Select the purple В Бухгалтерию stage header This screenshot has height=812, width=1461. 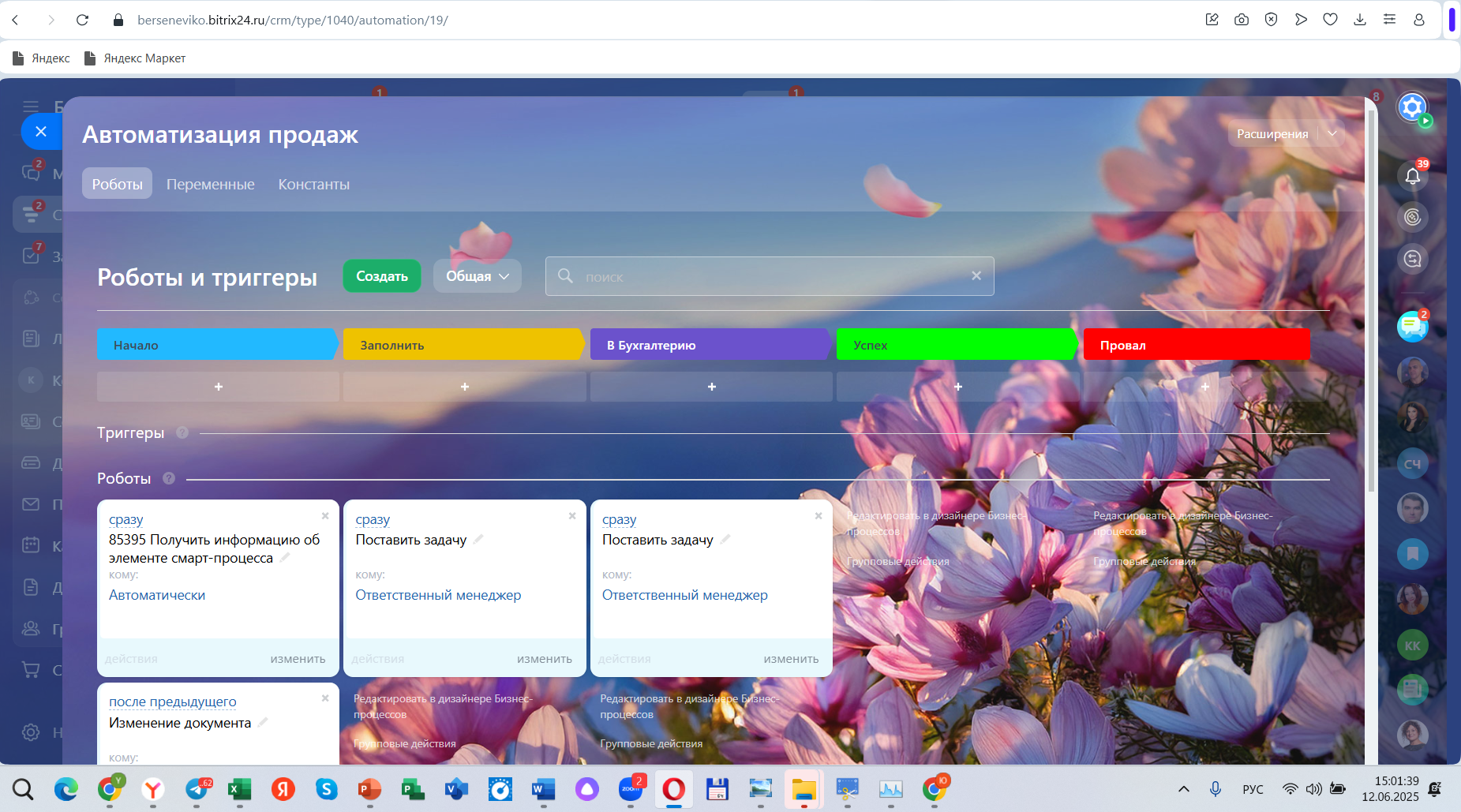point(709,345)
